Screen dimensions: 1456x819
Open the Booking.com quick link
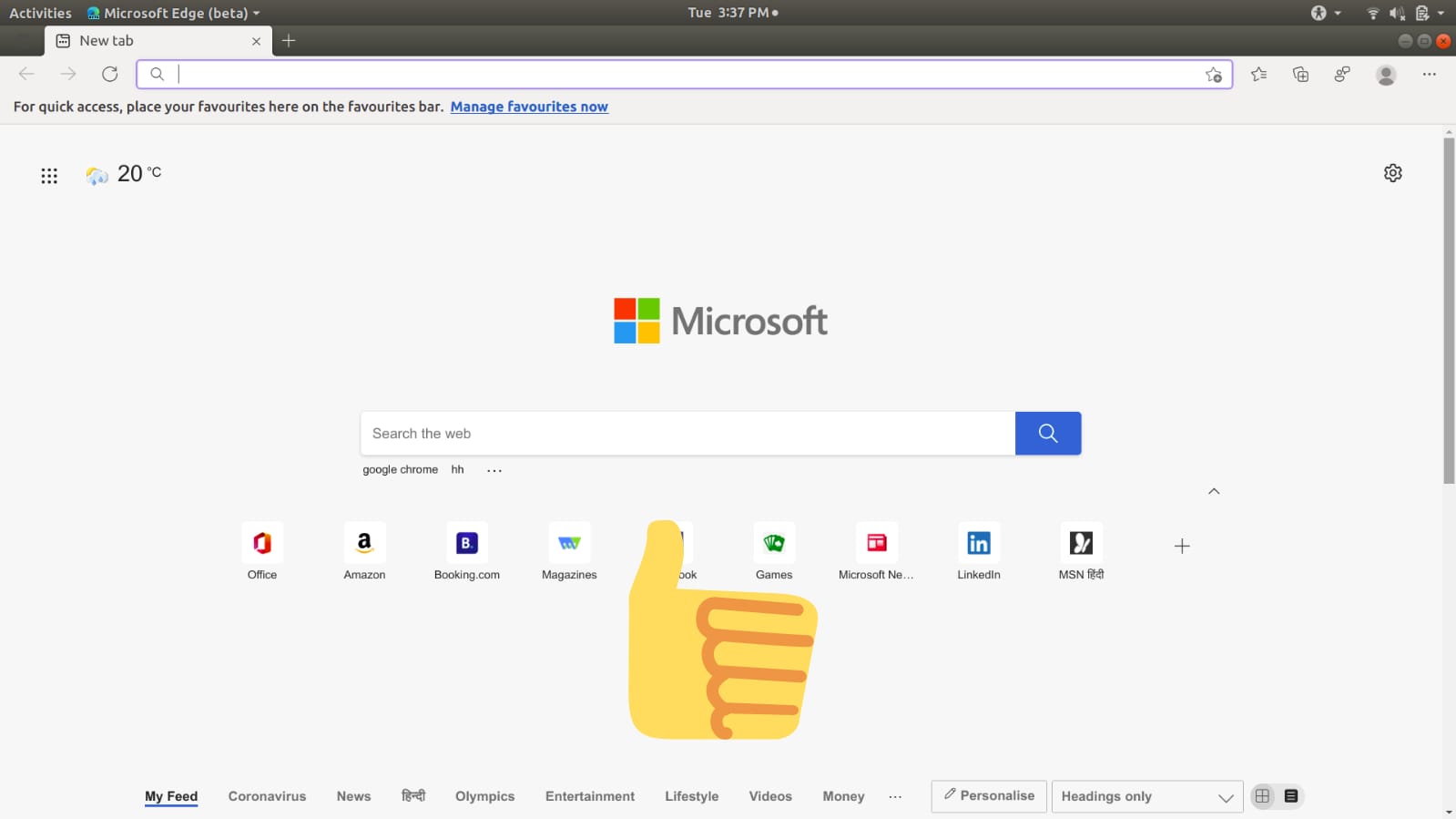click(x=467, y=552)
